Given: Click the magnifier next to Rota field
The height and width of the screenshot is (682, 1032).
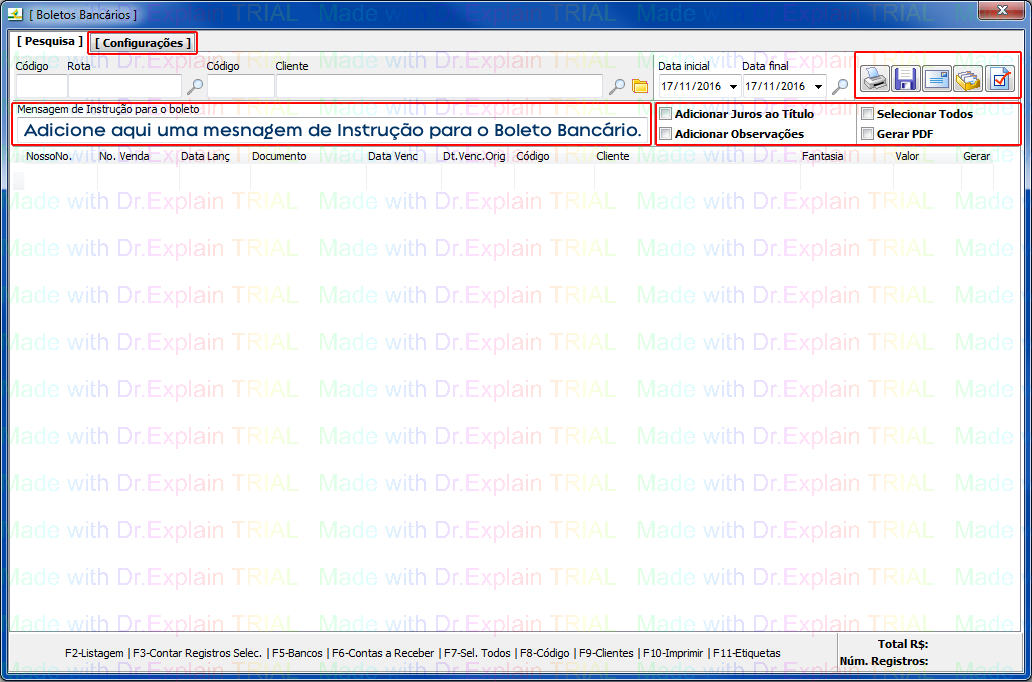Looking at the screenshot, I should point(195,87).
